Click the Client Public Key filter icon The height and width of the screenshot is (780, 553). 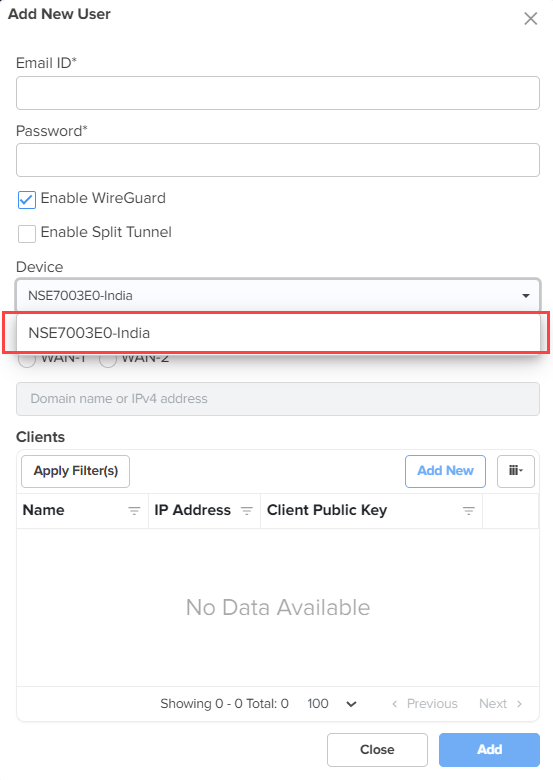pos(468,510)
